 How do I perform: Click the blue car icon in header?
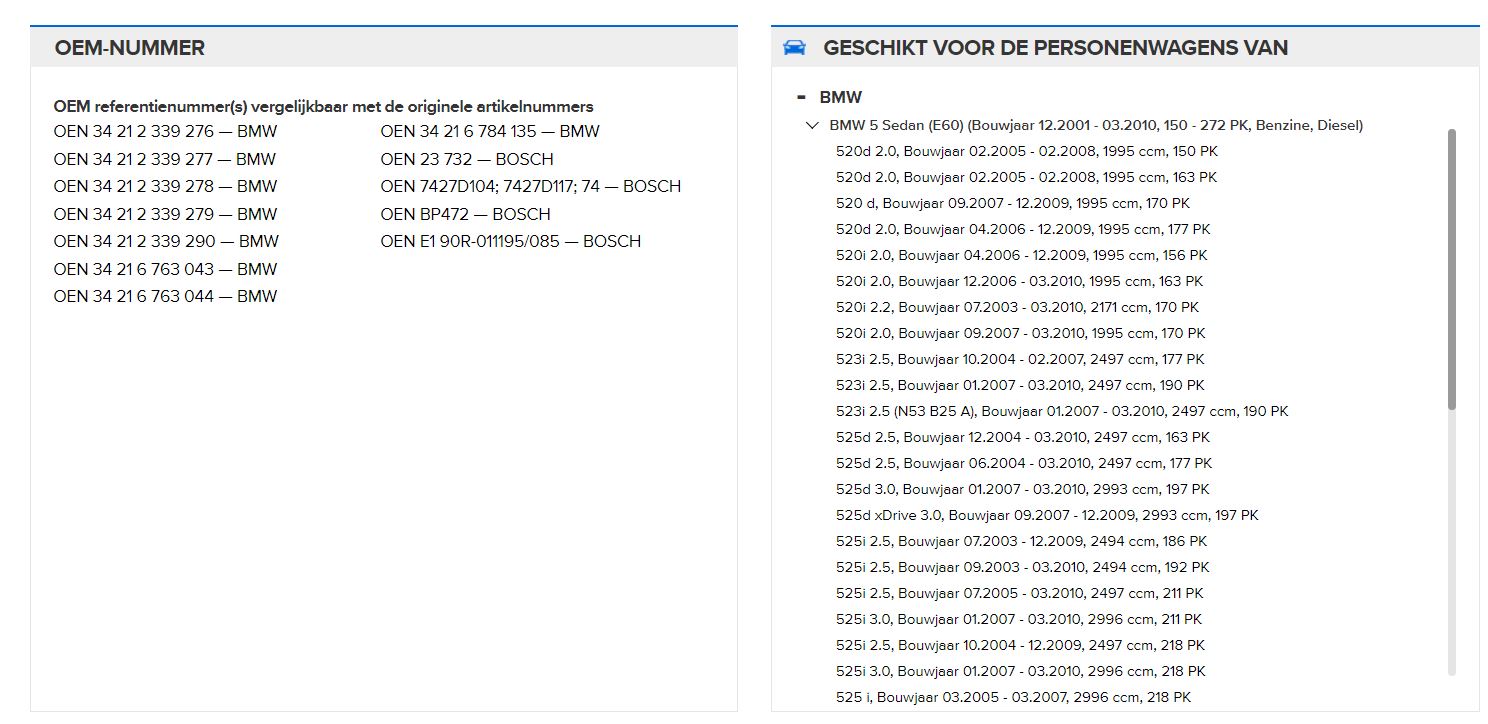click(x=794, y=47)
